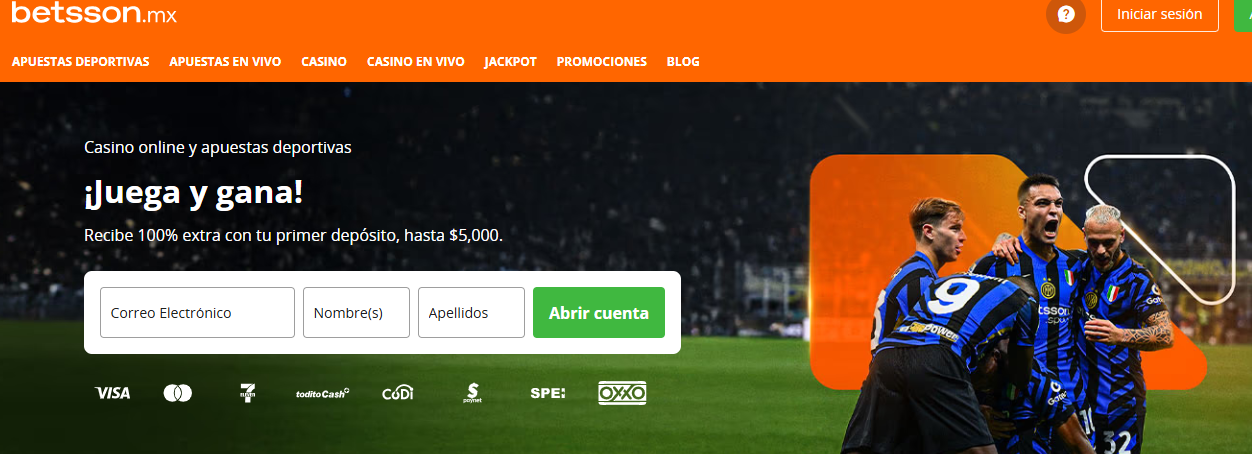Open the Jackpot menu item

[511, 61]
